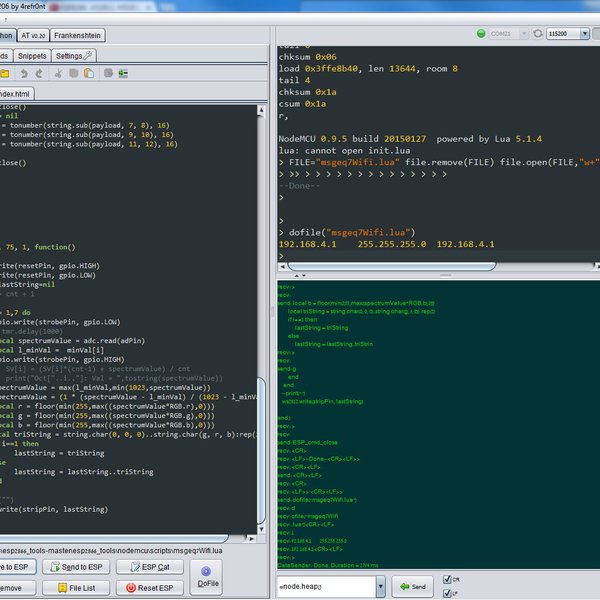Click the "send: ESP_cmd_close" log line
Viewport: 600px width, 600px height.
point(308,442)
